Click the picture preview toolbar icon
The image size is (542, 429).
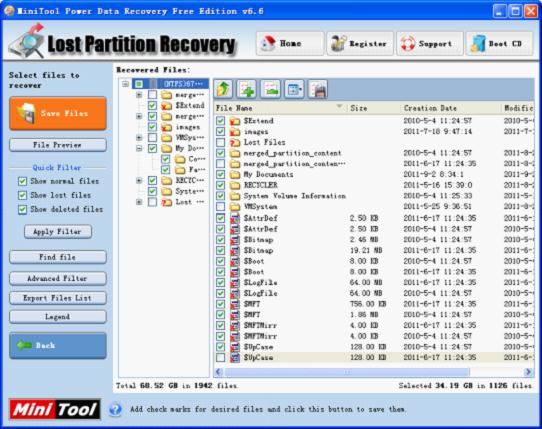click(270, 90)
